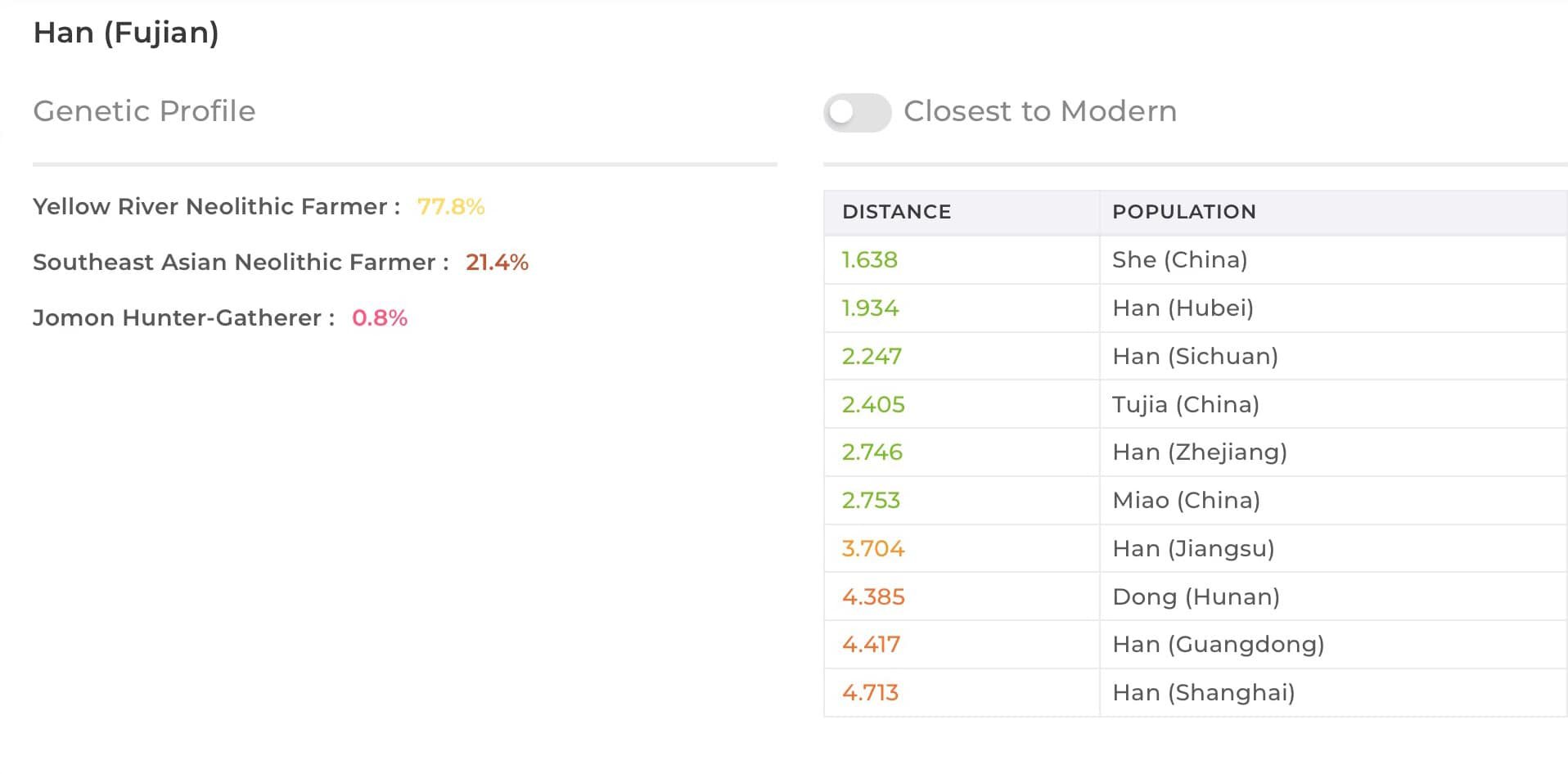The width and height of the screenshot is (1568, 774).
Task: Select the Han (Sichuan) population entry
Action: tap(1195, 357)
